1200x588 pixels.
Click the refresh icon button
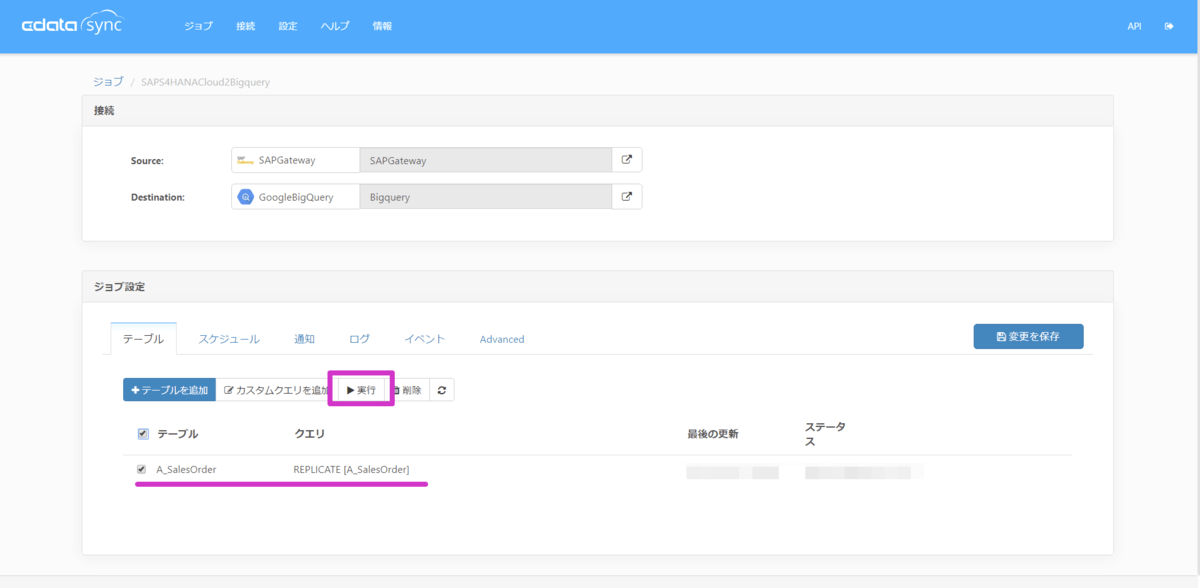[x=442, y=390]
